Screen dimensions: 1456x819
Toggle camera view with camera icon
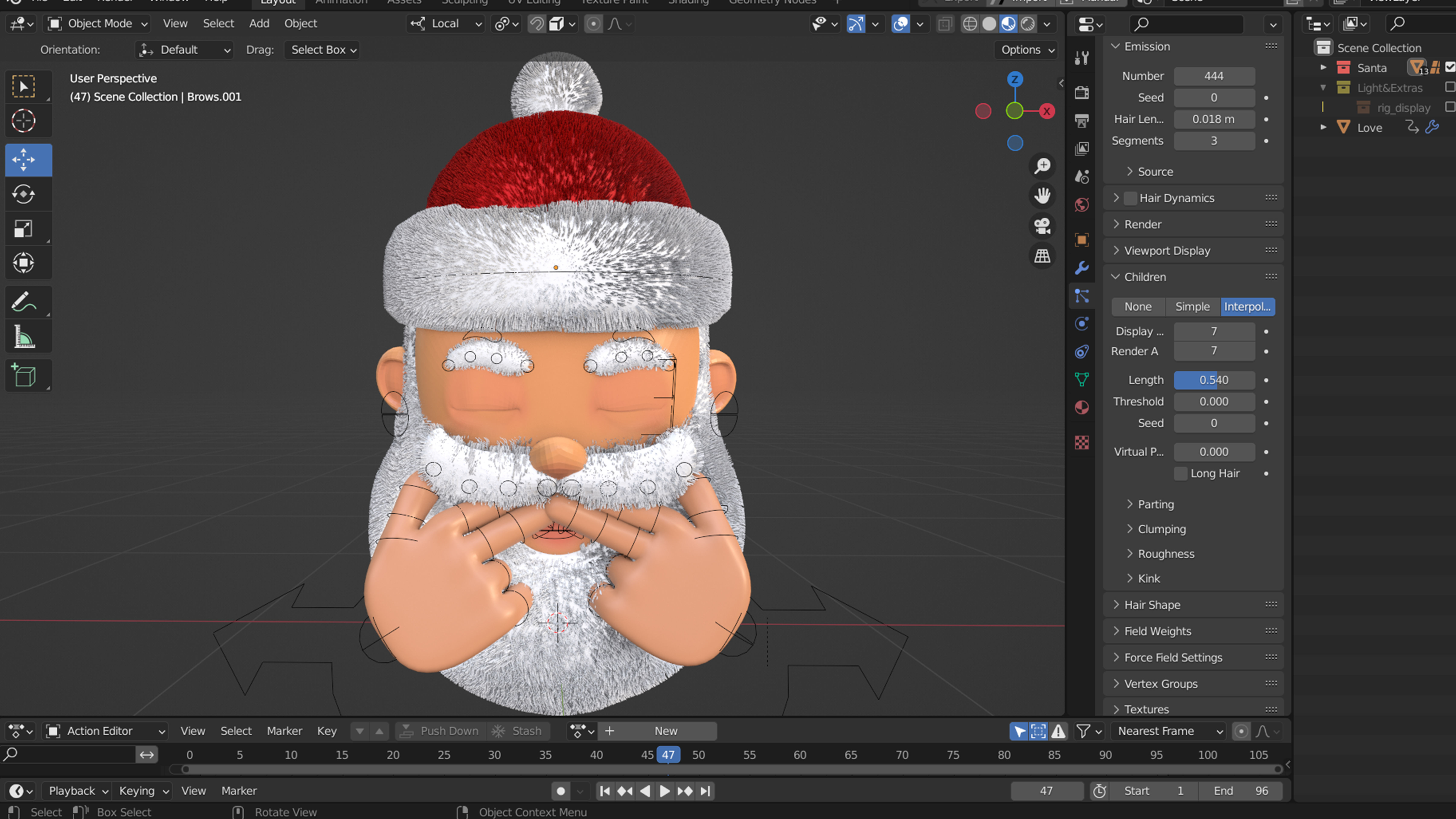[x=1042, y=226]
